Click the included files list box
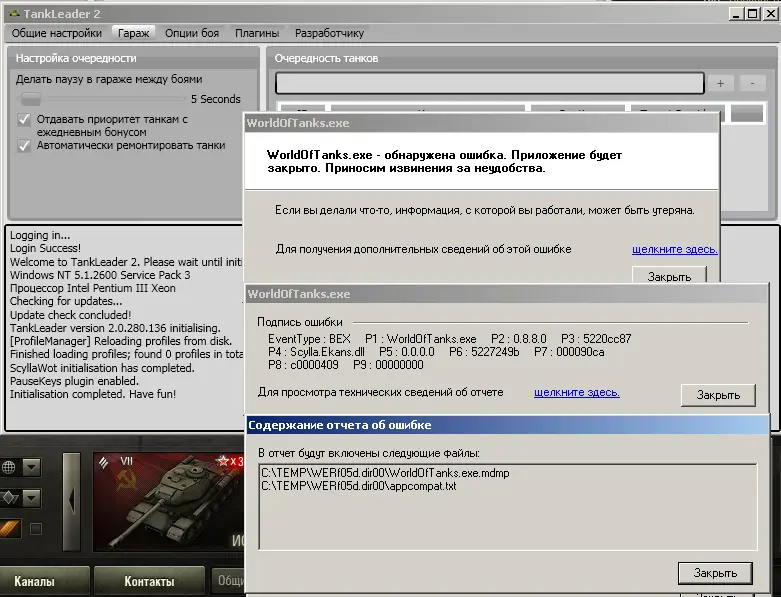Screen dimensions: 781x597 click(x=508, y=506)
